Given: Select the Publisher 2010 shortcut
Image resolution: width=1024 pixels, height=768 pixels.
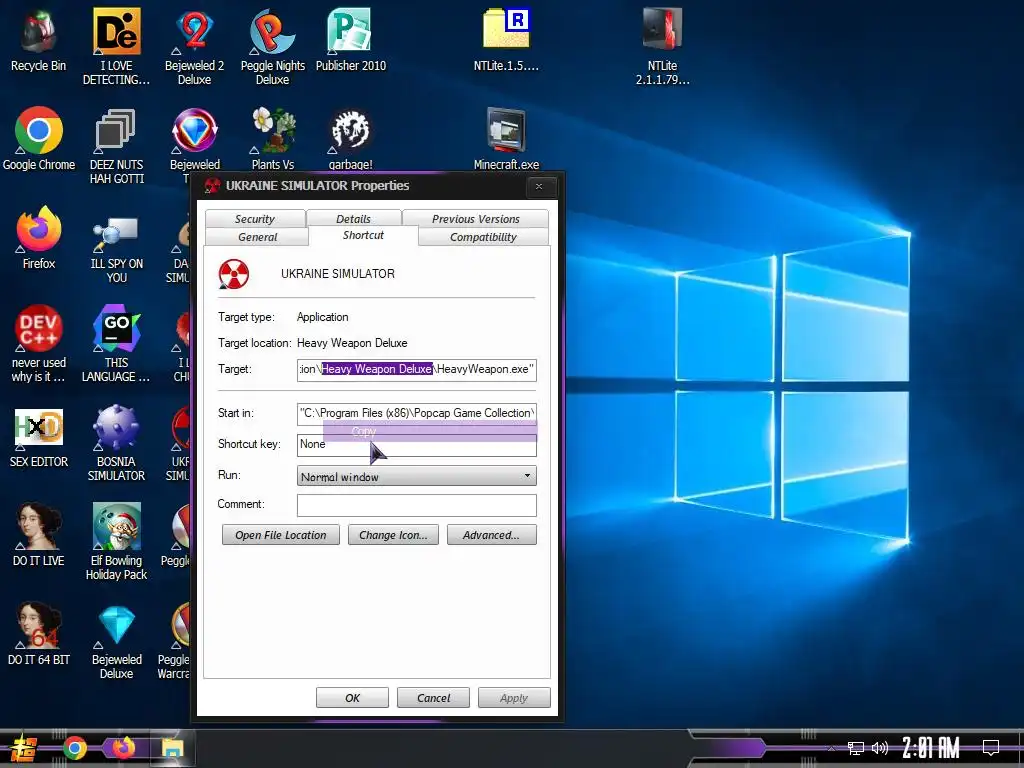Looking at the screenshot, I should tap(351, 39).
